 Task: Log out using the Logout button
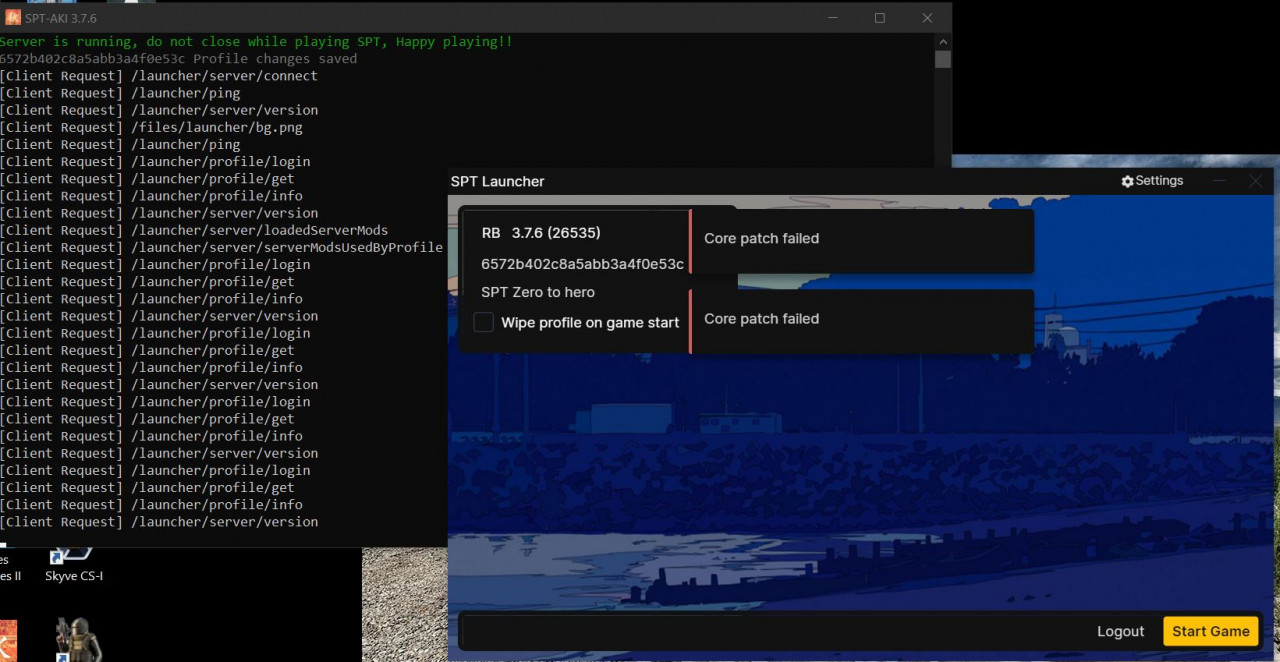1120,631
